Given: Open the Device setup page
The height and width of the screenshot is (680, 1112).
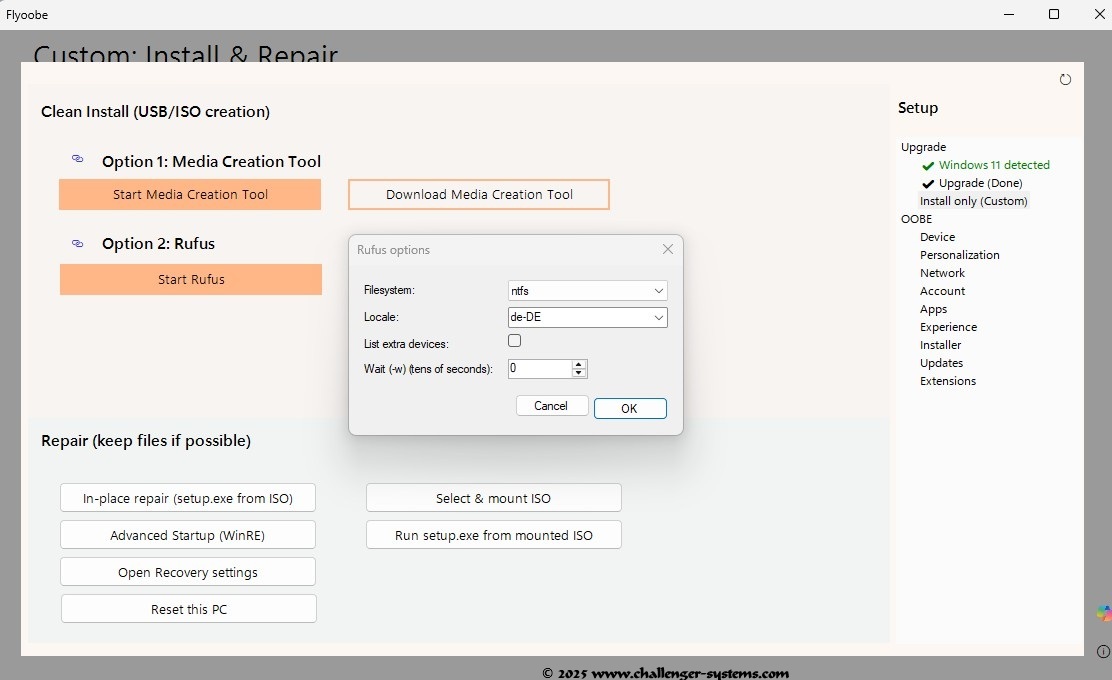Looking at the screenshot, I should 937,237.
